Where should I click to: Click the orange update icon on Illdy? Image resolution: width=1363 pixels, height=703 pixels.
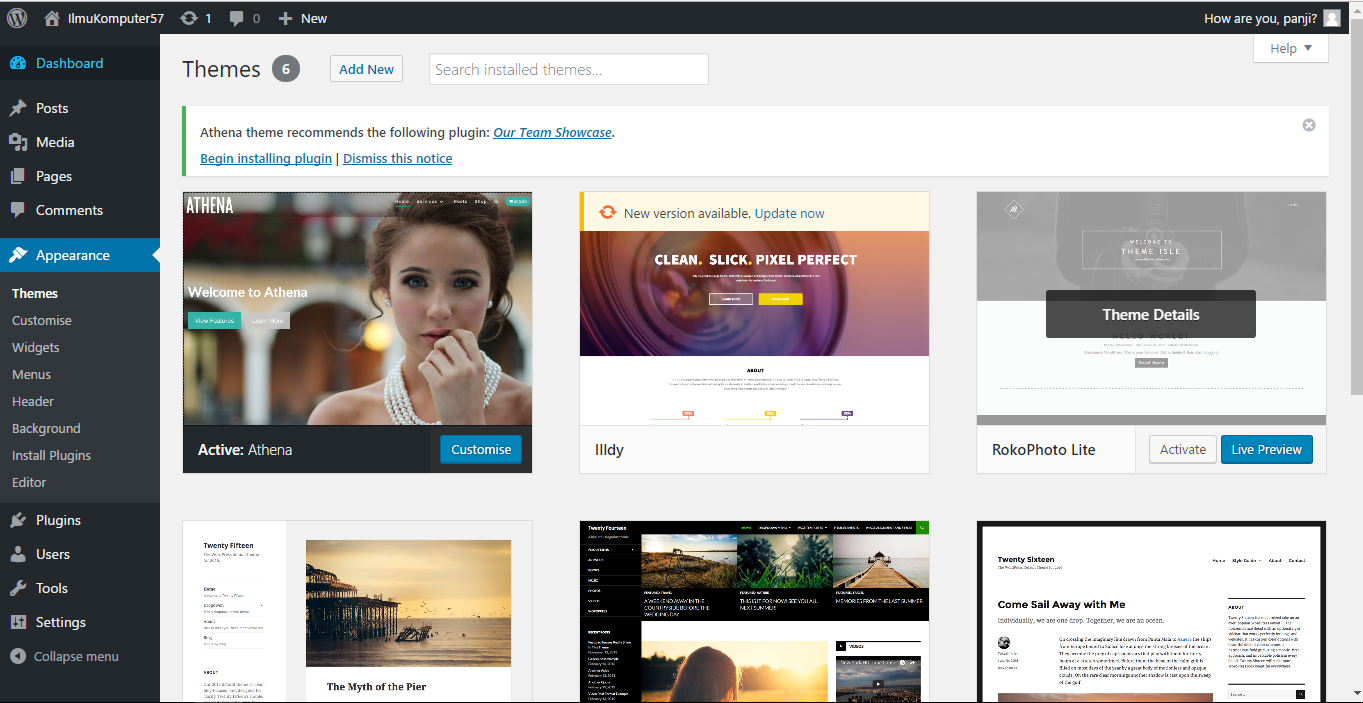click(x=607, y=212)
